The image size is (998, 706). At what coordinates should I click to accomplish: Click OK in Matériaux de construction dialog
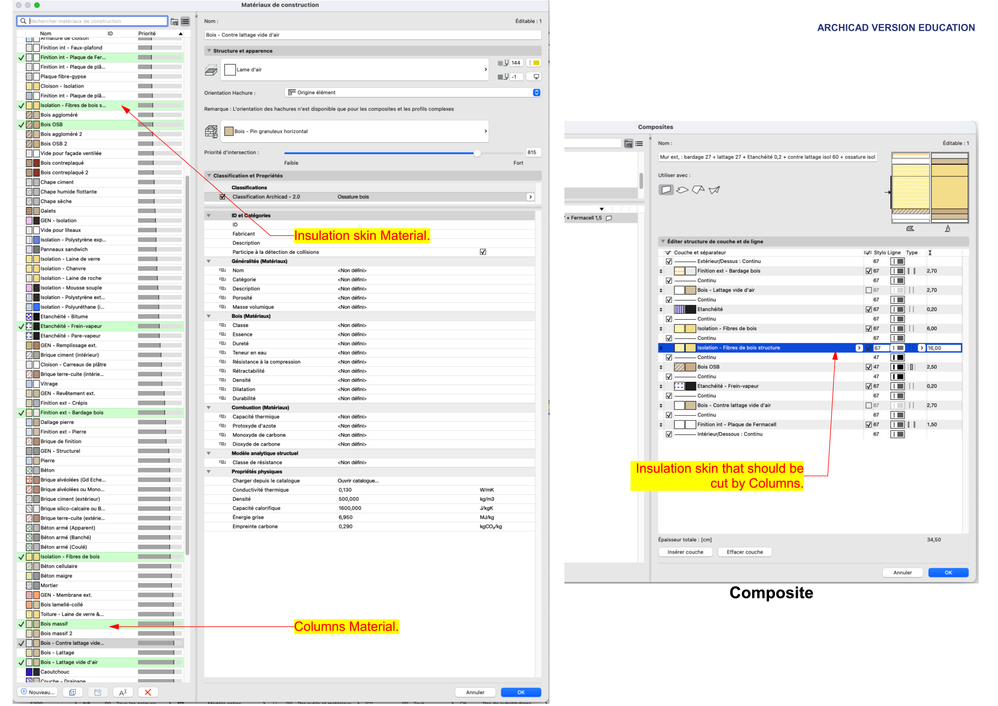coord(521,692)
